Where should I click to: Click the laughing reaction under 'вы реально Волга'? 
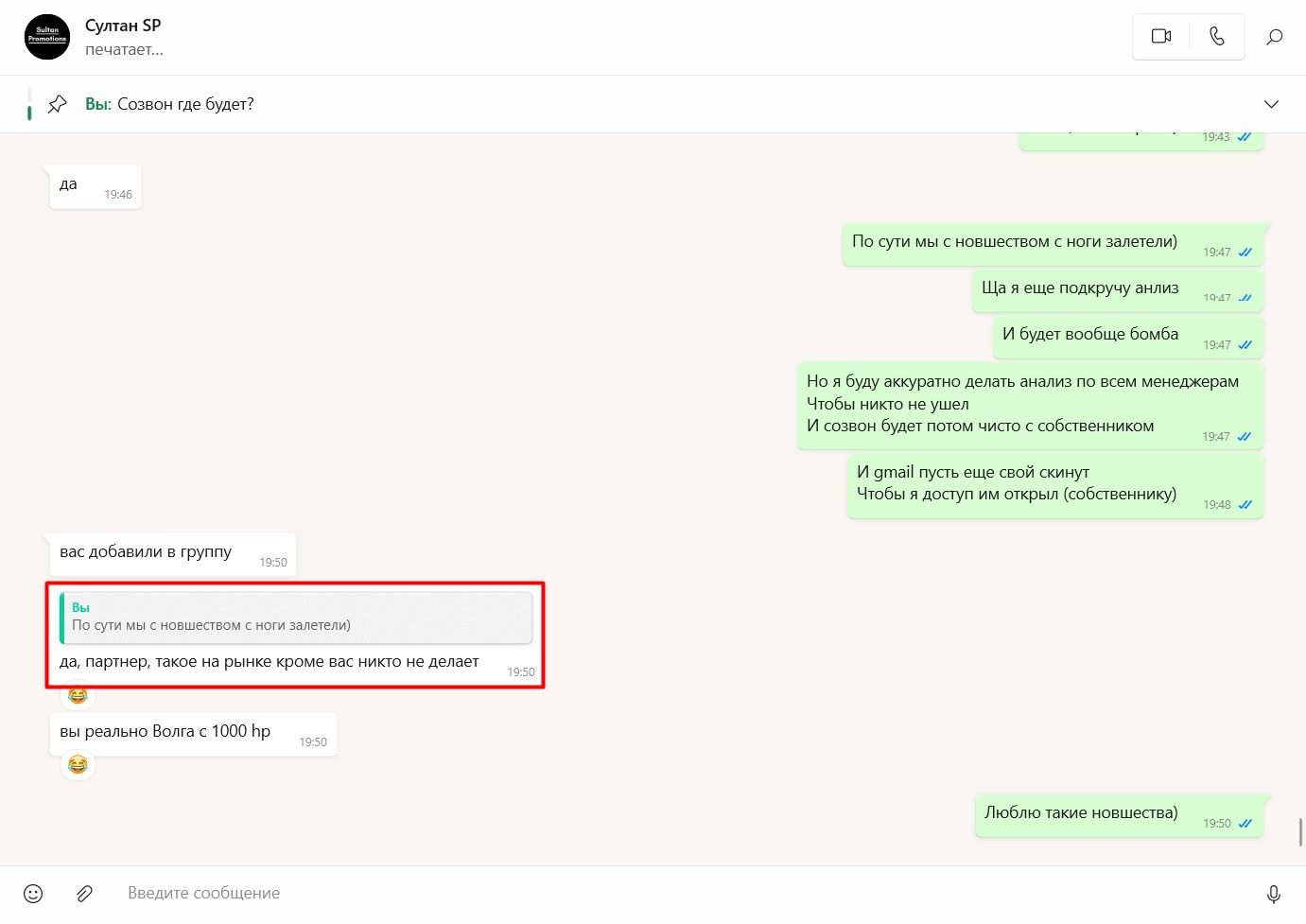coord(78,764)
